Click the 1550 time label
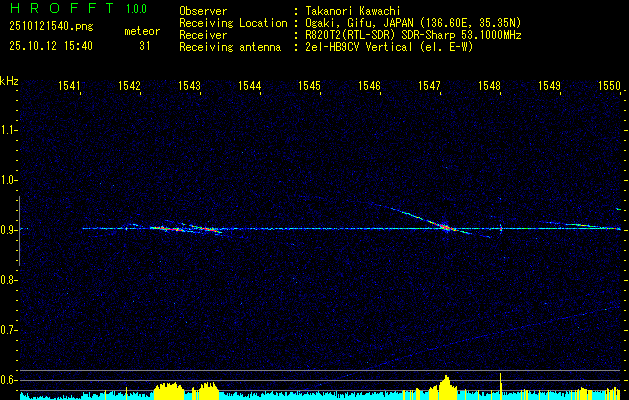This screenshot has width=629, height=400. 610,85
